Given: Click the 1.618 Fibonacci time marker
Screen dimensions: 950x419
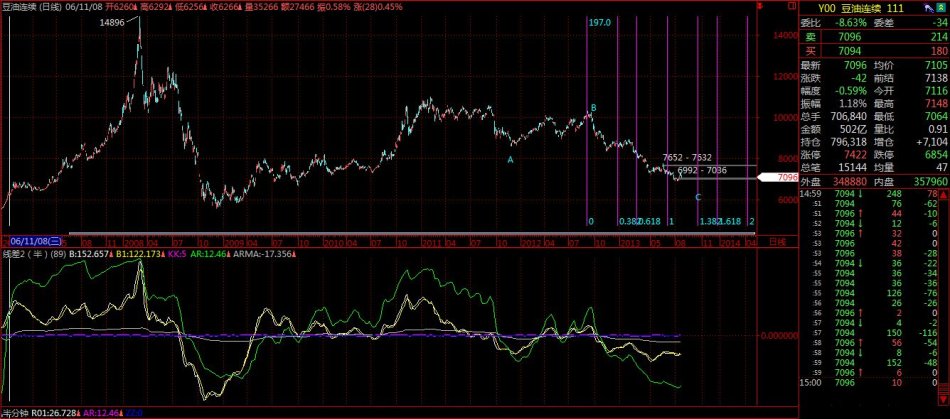Looking at the screenshot, I should pyautogui.click(x=728, y=221).
